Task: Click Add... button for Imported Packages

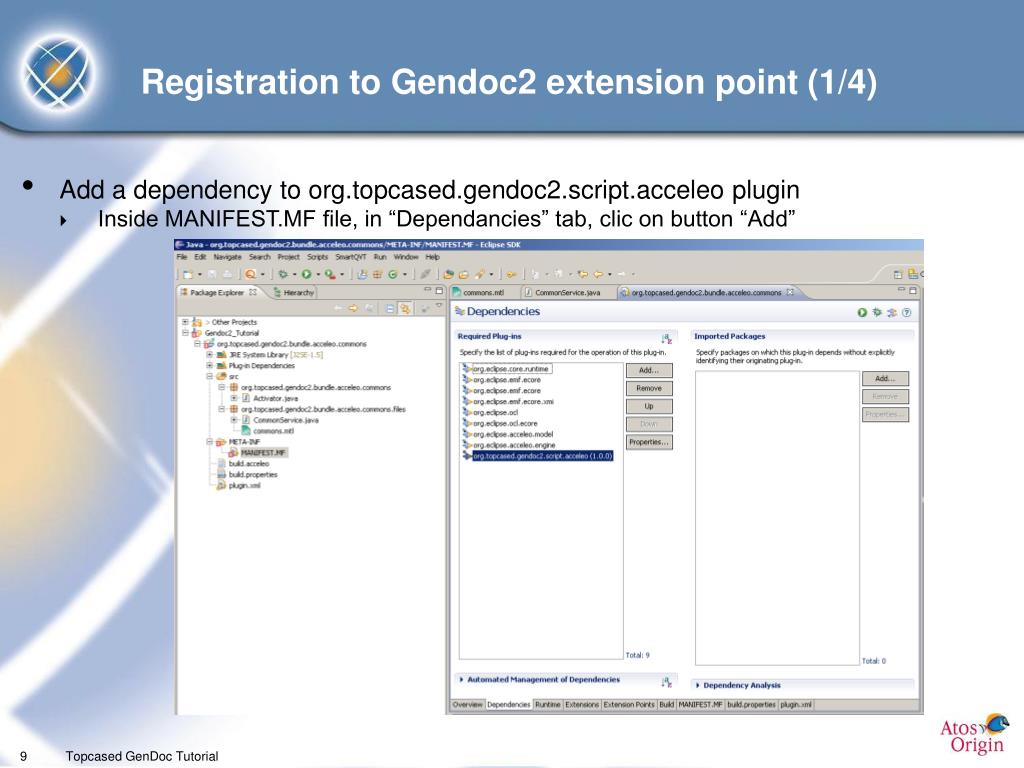Action: tap(885, 379)
